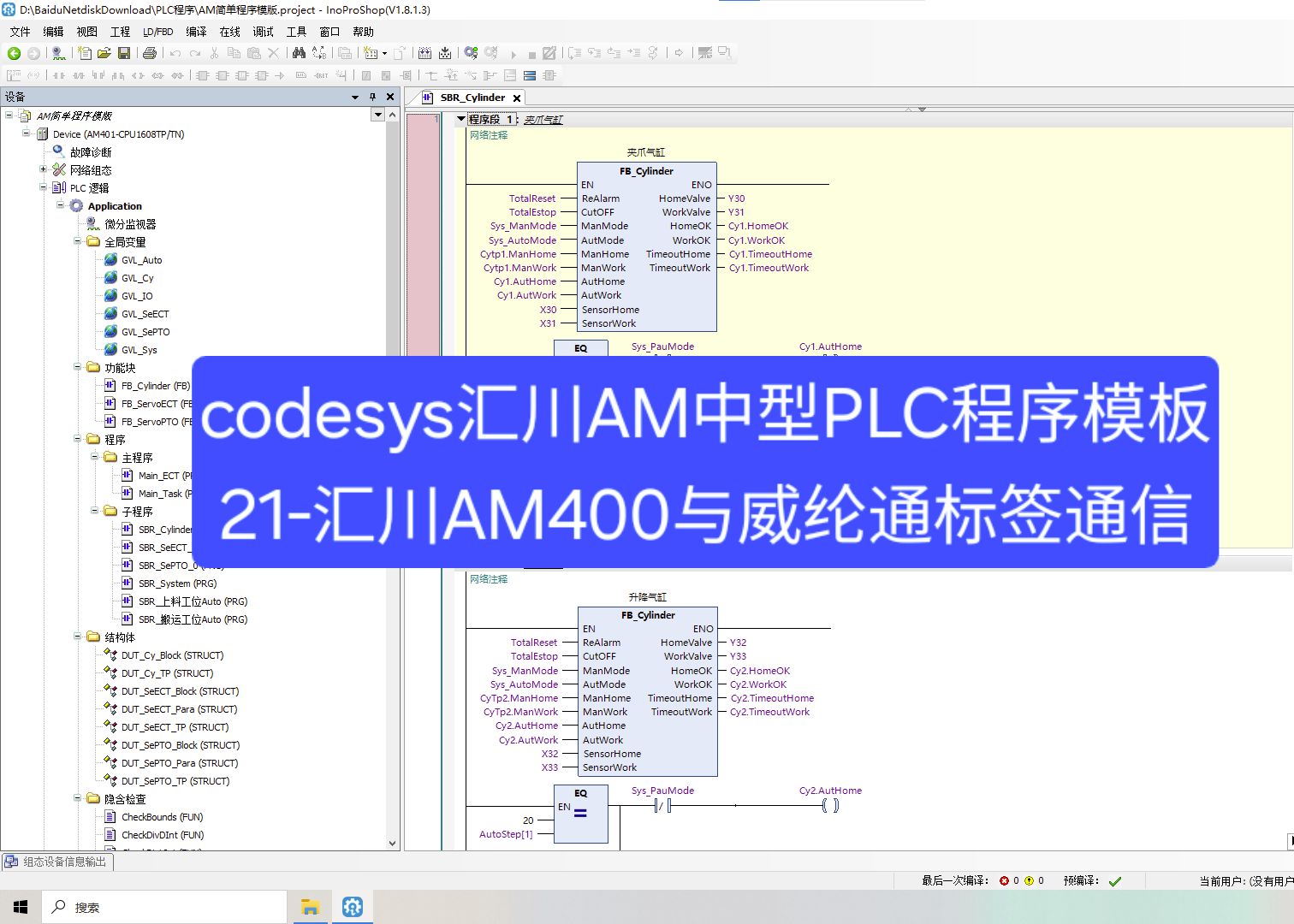This screenshot has width=1294, height=924.
Task: Click the Login to PLC icon
Action: 470,53
